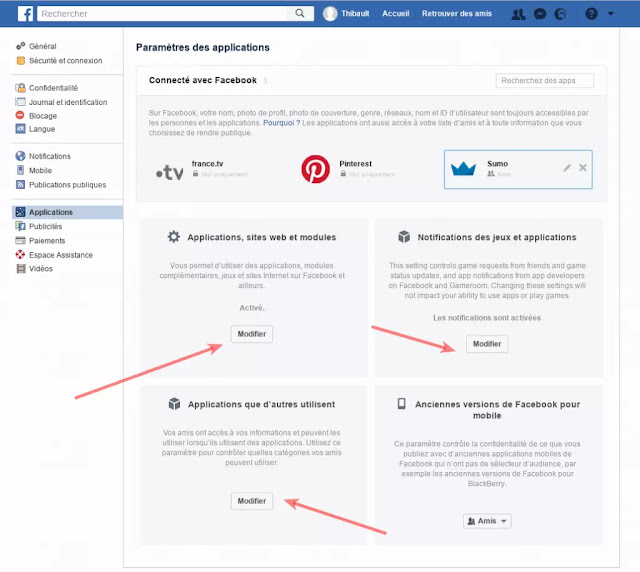
Task: Expand the account menu arrow
Action: 611,13
